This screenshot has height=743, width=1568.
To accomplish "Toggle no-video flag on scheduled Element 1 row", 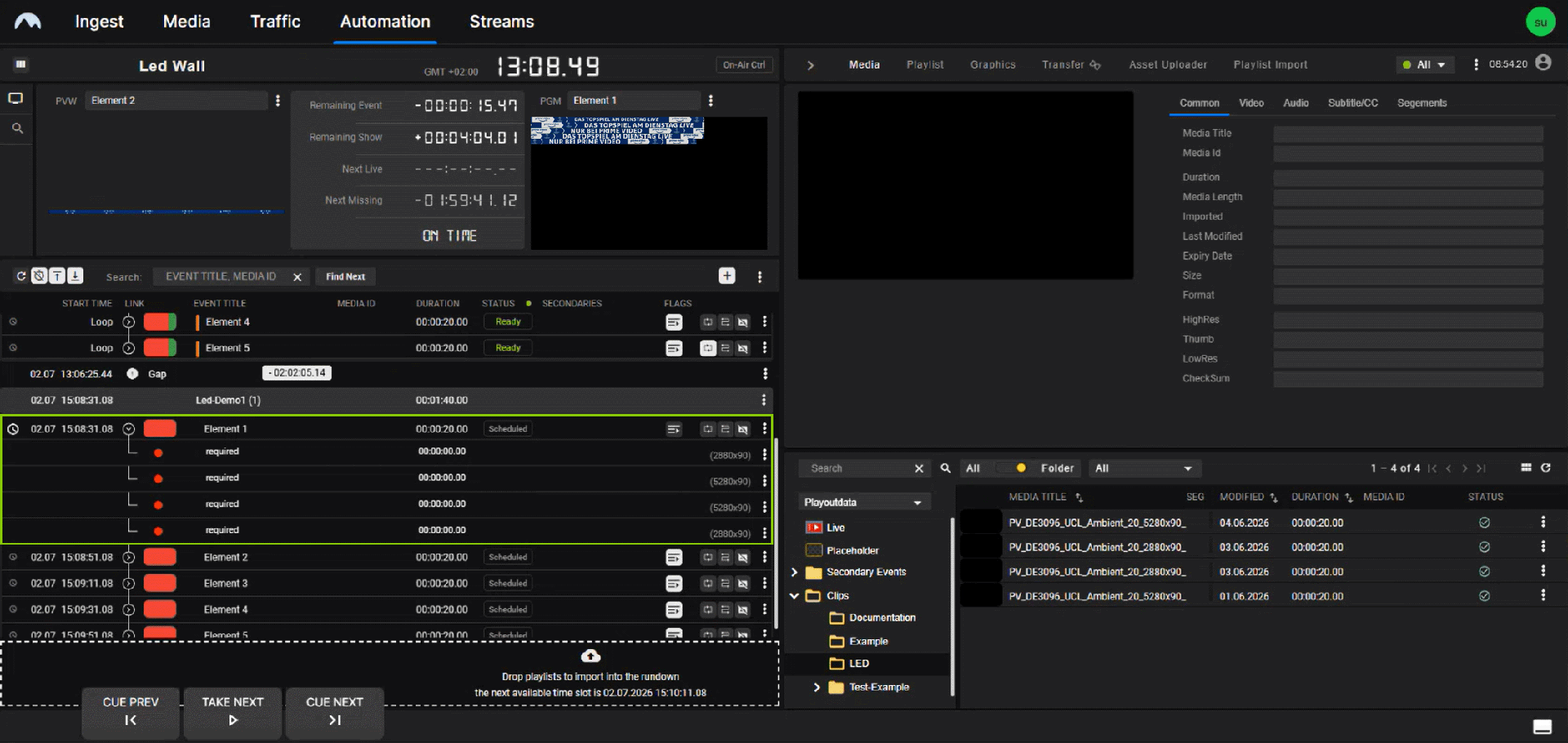I will tap(742, 429).
